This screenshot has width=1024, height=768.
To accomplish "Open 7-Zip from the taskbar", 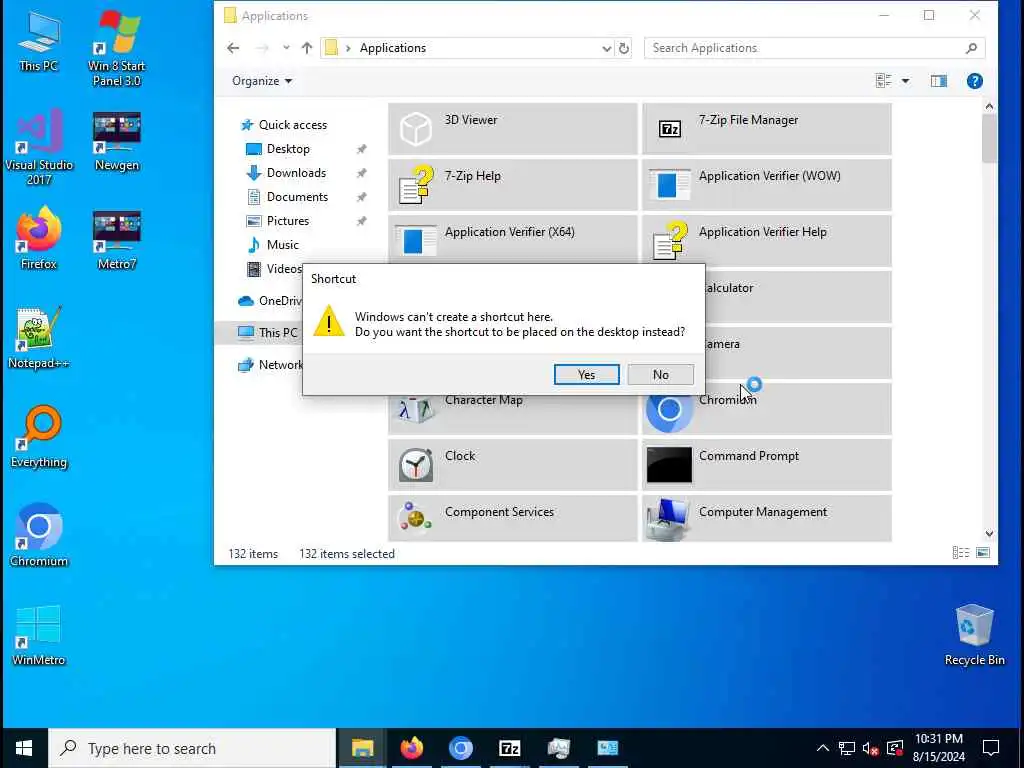I will tap(509, 748).
